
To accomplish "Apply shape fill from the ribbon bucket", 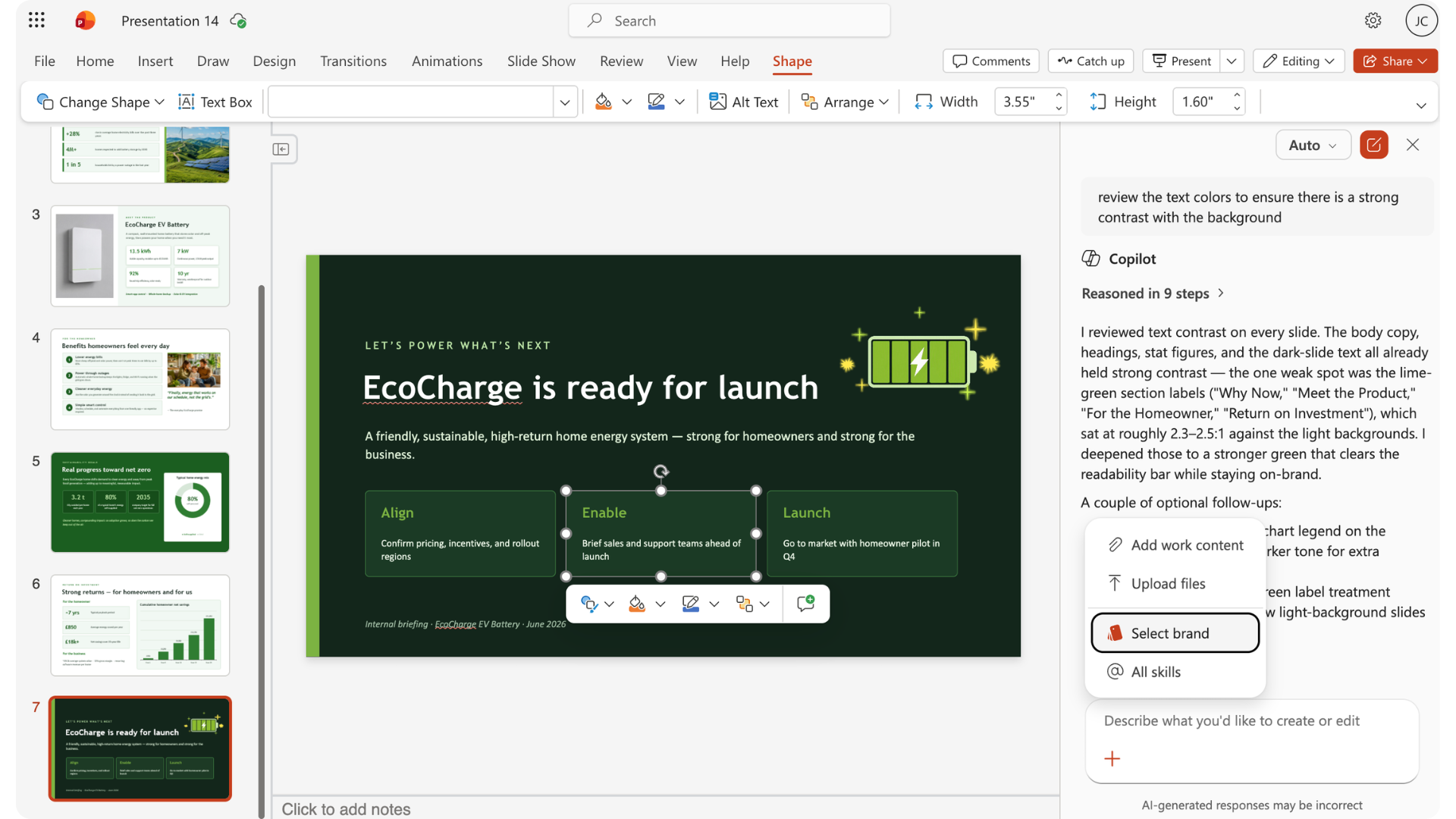I will tap(604, 102).
